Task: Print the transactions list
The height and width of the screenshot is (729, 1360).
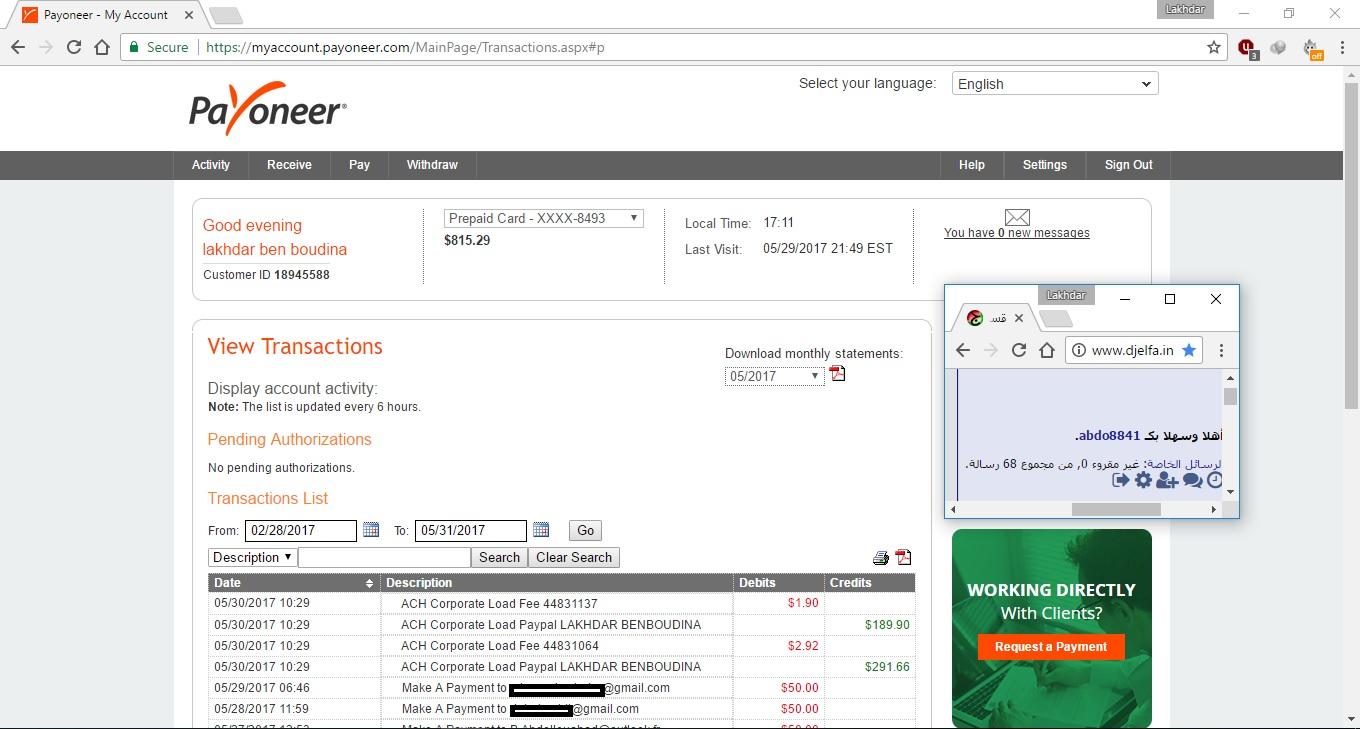Action: 881,558
